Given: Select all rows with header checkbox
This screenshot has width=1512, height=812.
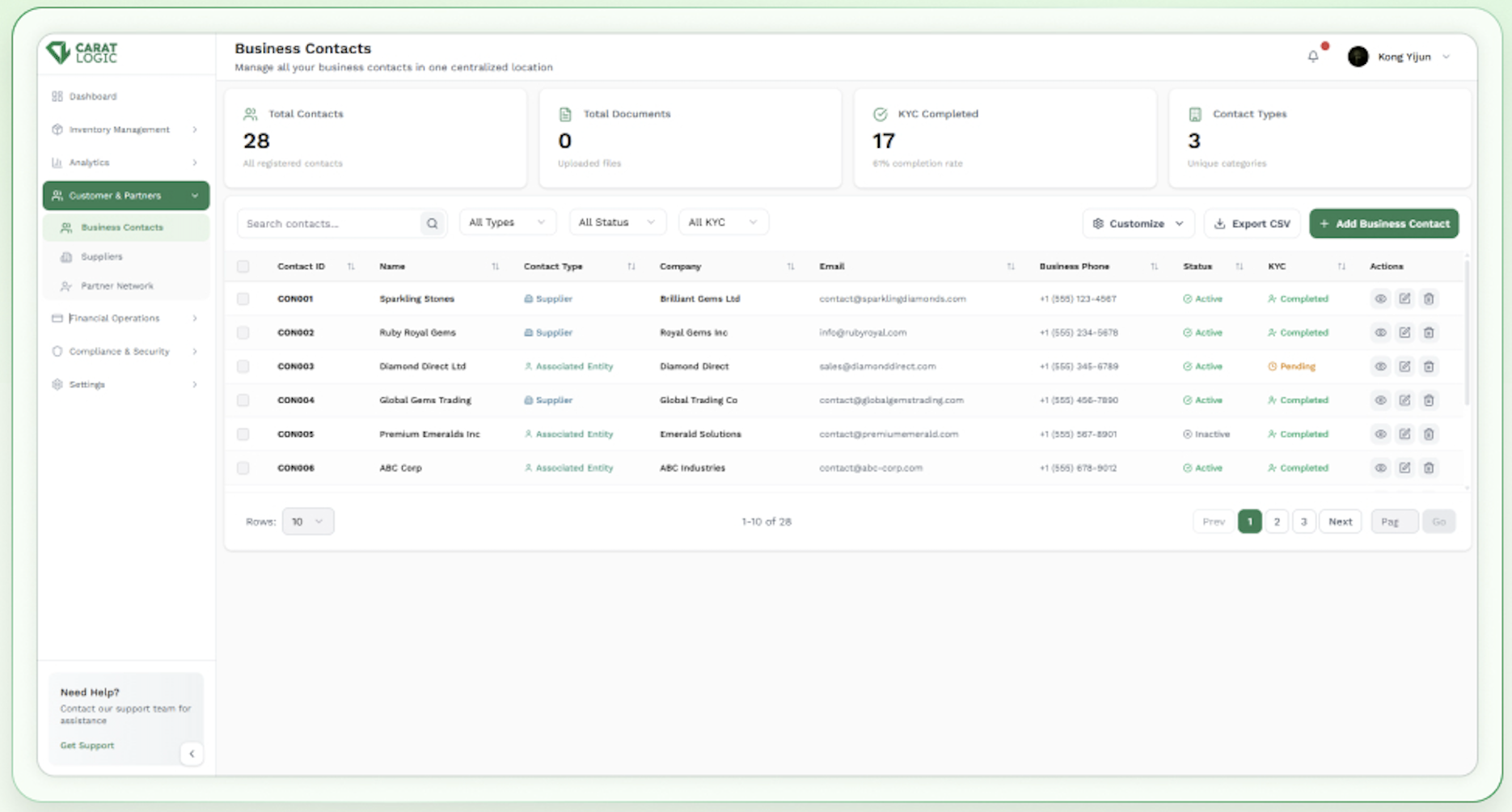Looking at the screenshot, I should 243,267.
